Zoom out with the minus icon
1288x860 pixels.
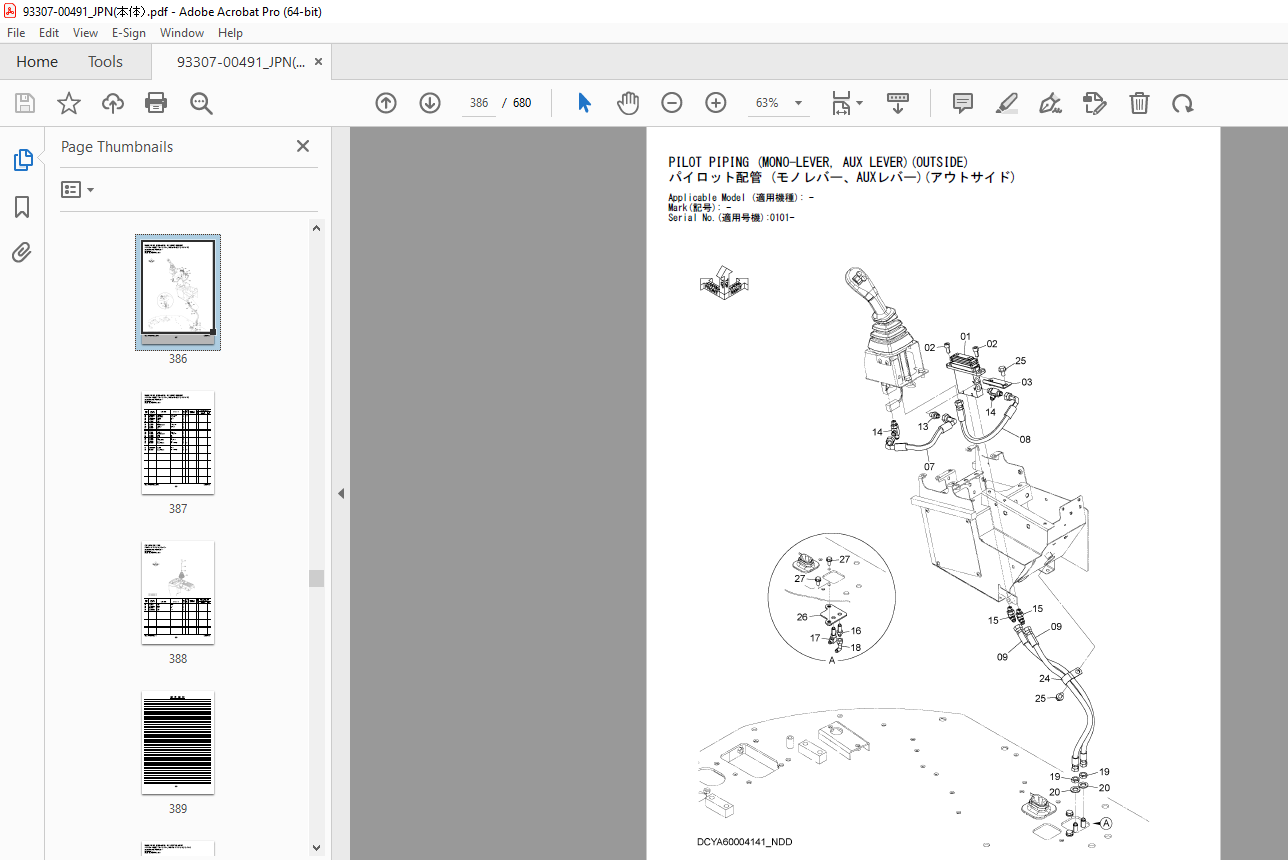coord(672,103)
